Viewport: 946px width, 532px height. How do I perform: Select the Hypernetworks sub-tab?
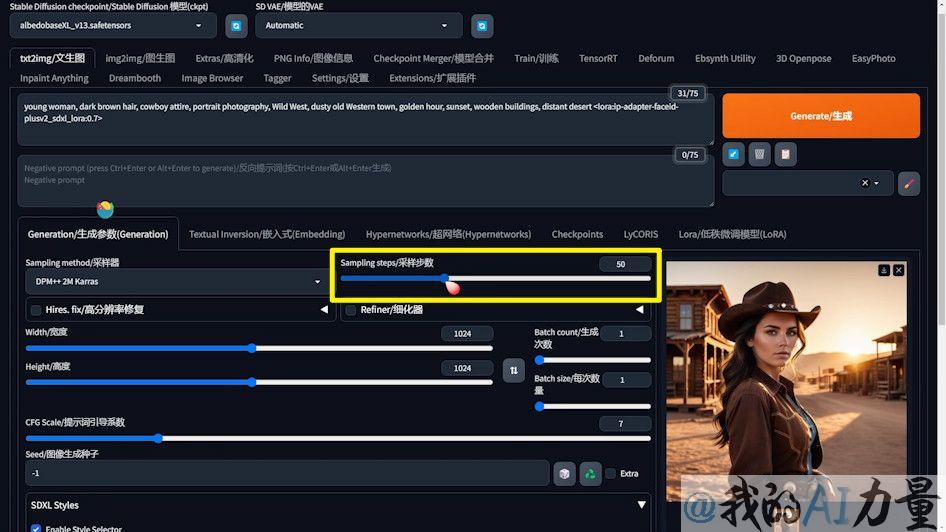448,234
